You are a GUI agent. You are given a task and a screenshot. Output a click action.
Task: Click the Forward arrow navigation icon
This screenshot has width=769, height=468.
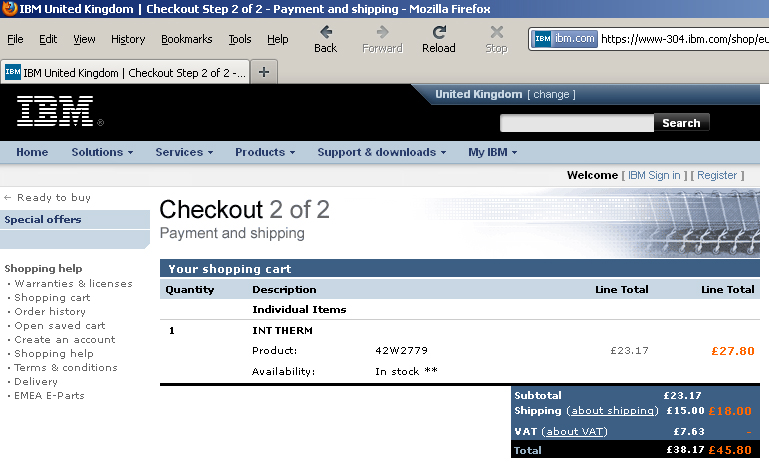[x=383, y=32]
